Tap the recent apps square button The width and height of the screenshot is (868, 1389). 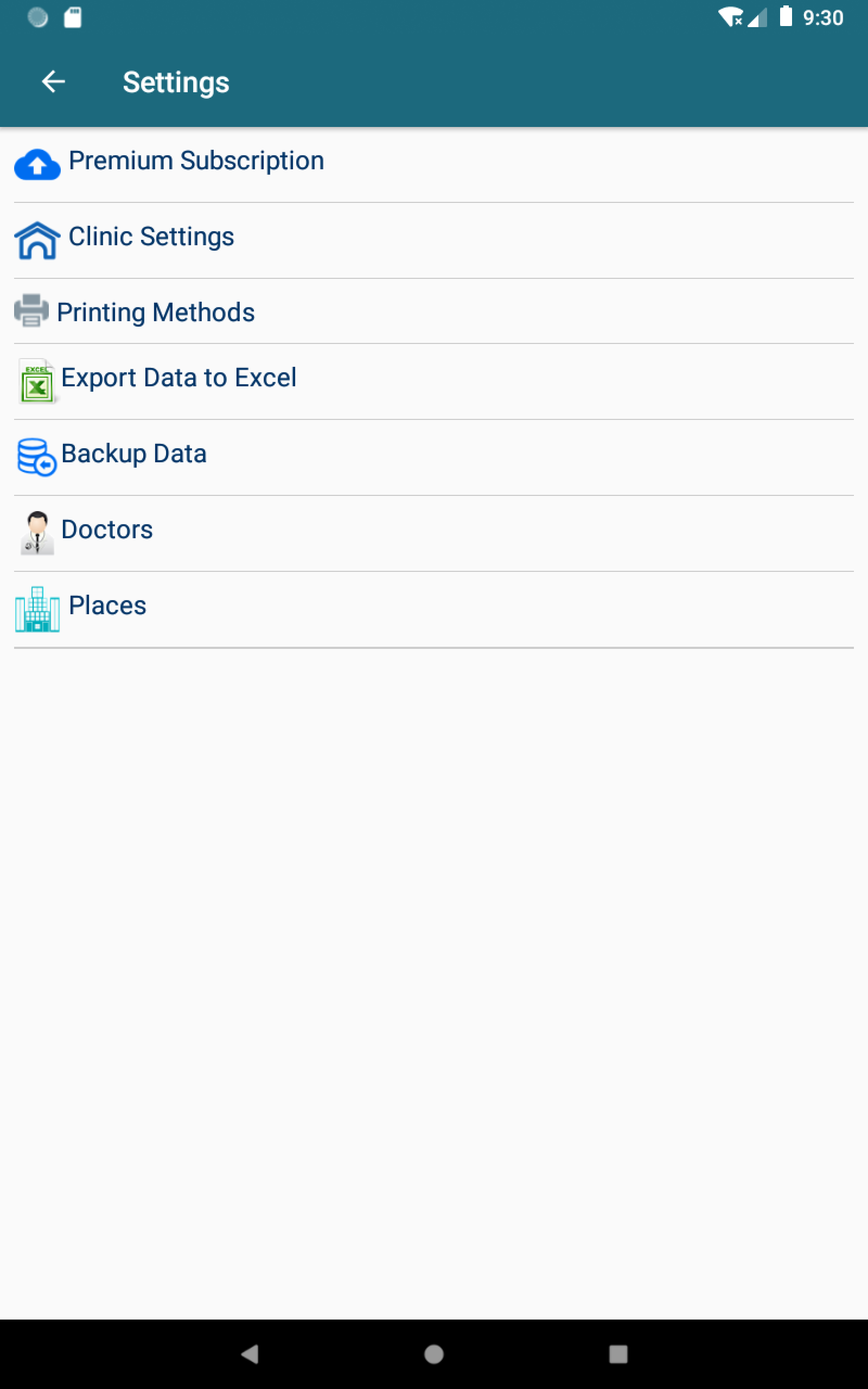pos(618,1354)
